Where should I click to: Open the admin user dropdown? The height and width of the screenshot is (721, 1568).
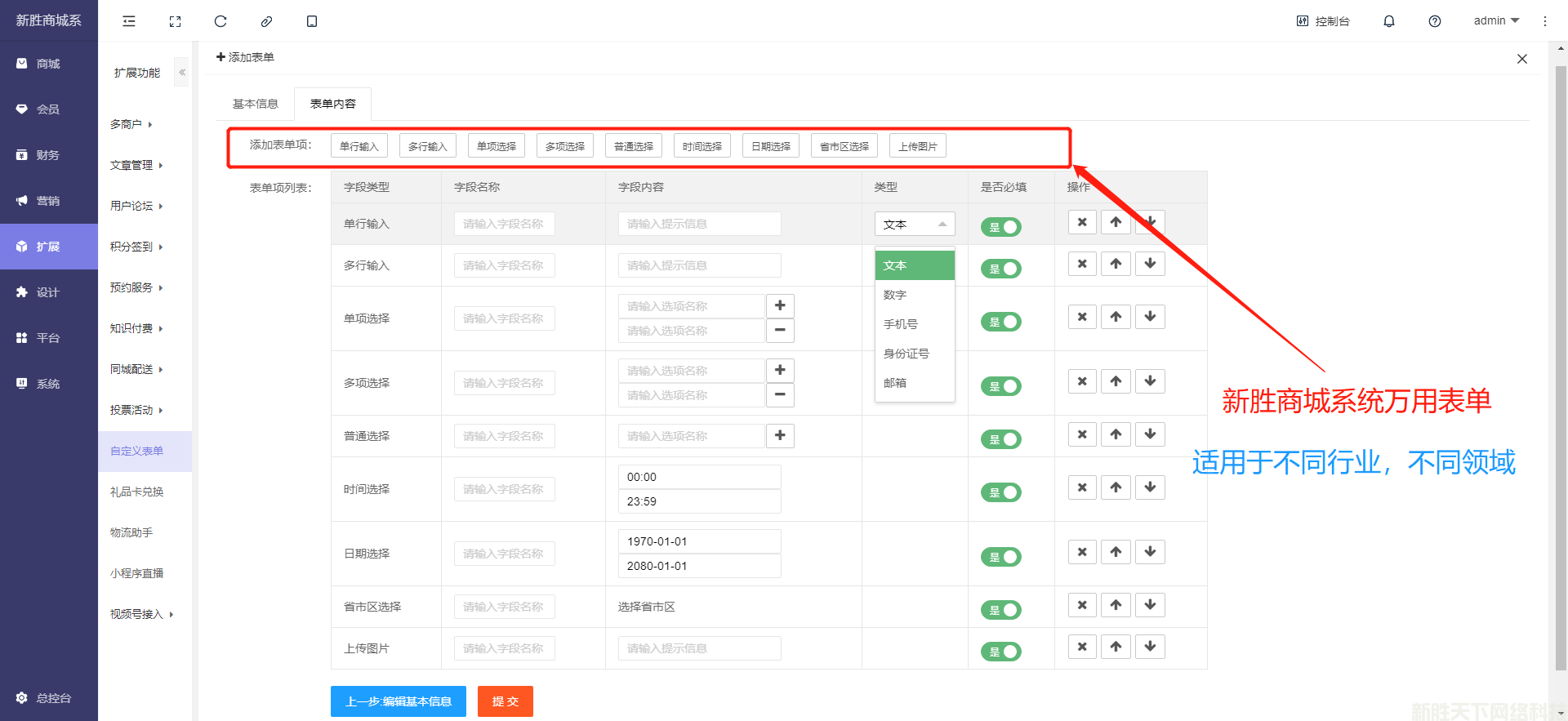[1495, 21]
